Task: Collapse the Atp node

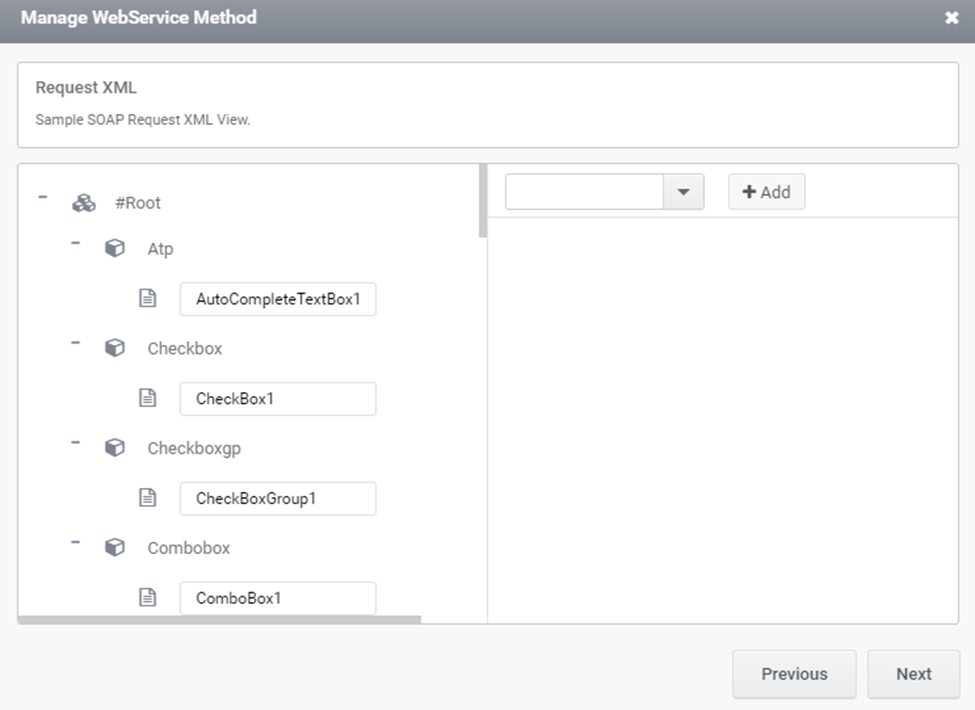Action: click(x=75, y=243)
